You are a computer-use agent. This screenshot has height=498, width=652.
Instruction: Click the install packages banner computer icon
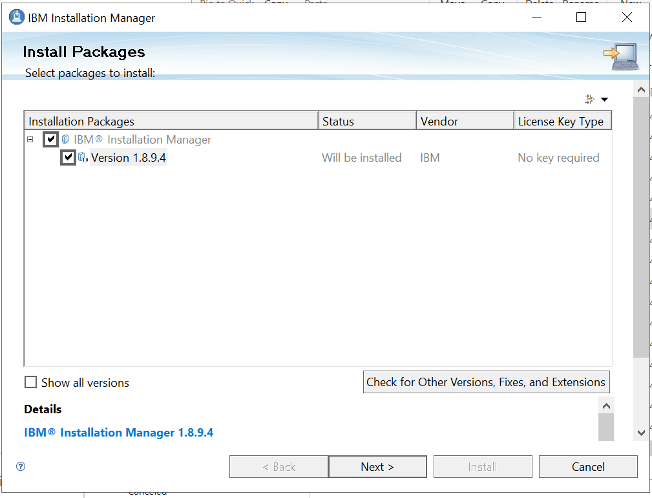pos(616,59)
